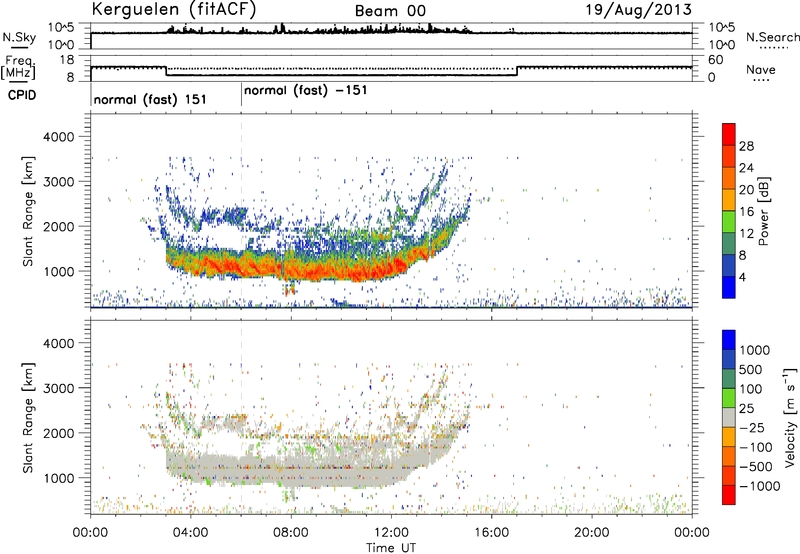Click the '28' label on the Power color bar
Screen dimensions: 800x554
click(746, 146)
